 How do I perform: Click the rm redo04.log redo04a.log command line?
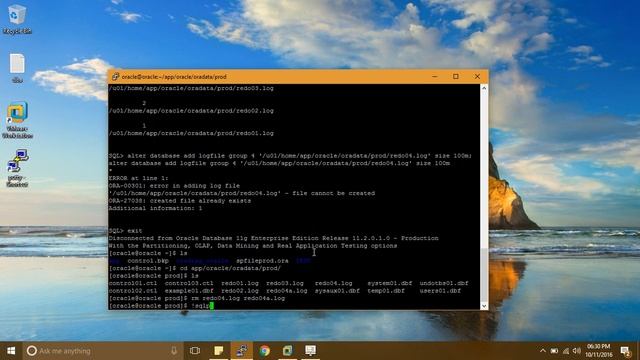point(197,298)
